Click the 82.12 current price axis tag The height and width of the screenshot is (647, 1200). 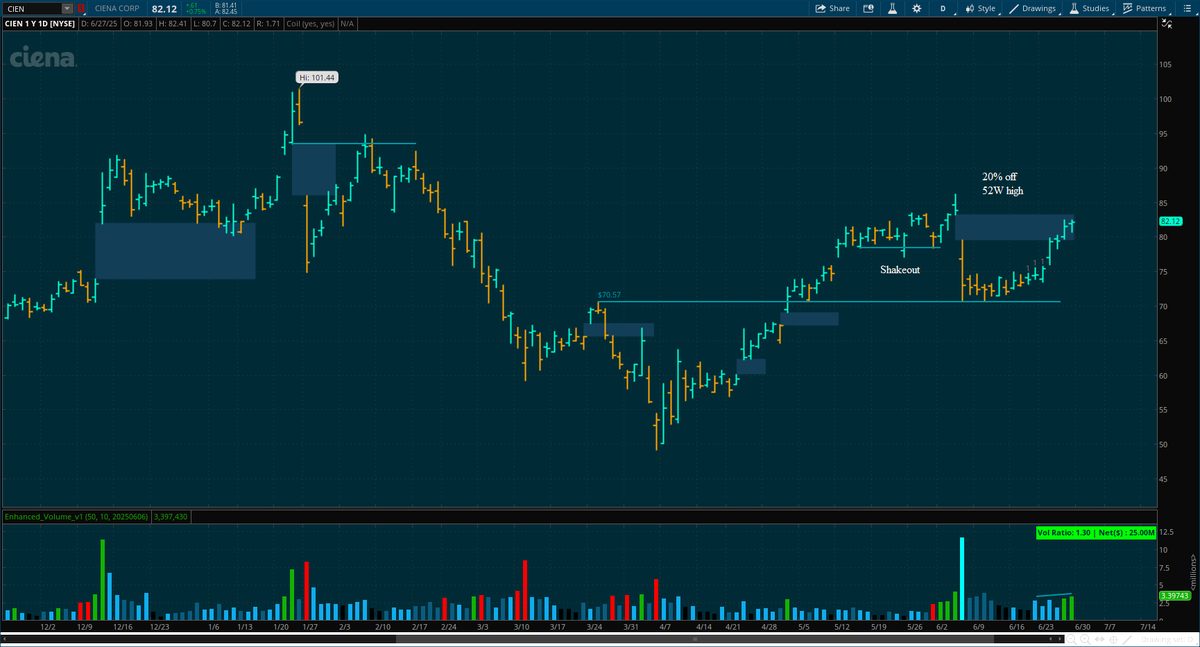pos(1171,220)
